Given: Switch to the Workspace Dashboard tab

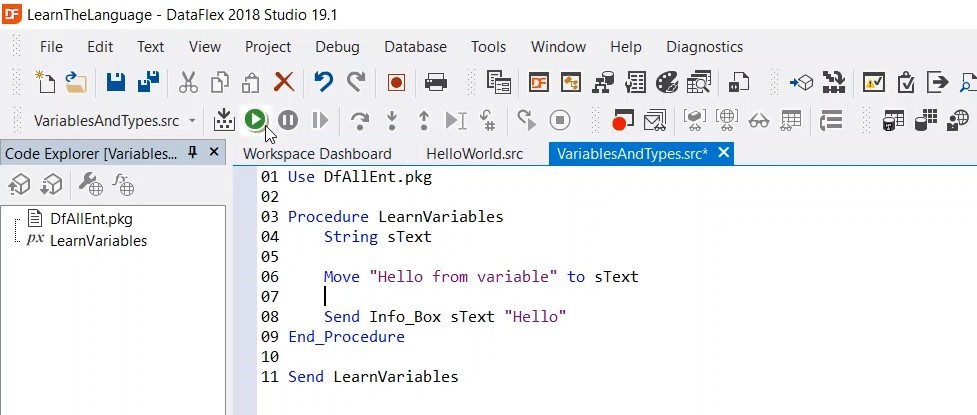Looking at the screenshot, I should tap(317, 154).
